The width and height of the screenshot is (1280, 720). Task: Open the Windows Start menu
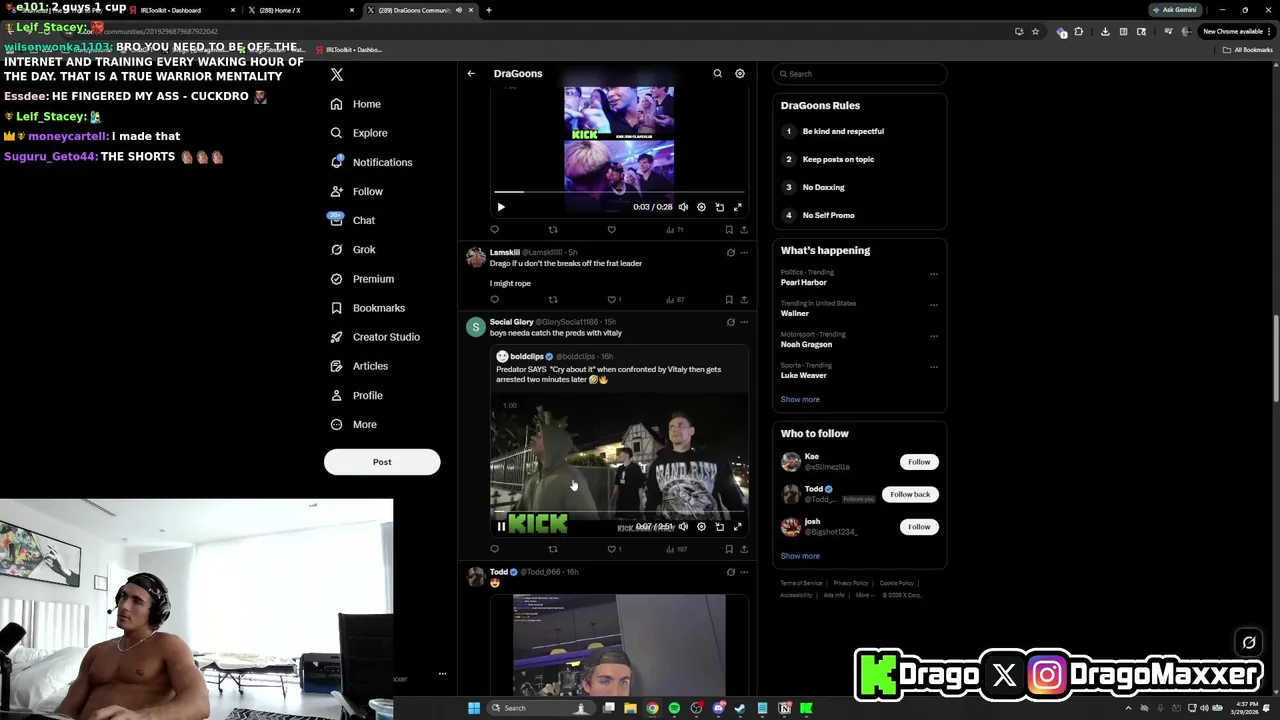point(474,708)
